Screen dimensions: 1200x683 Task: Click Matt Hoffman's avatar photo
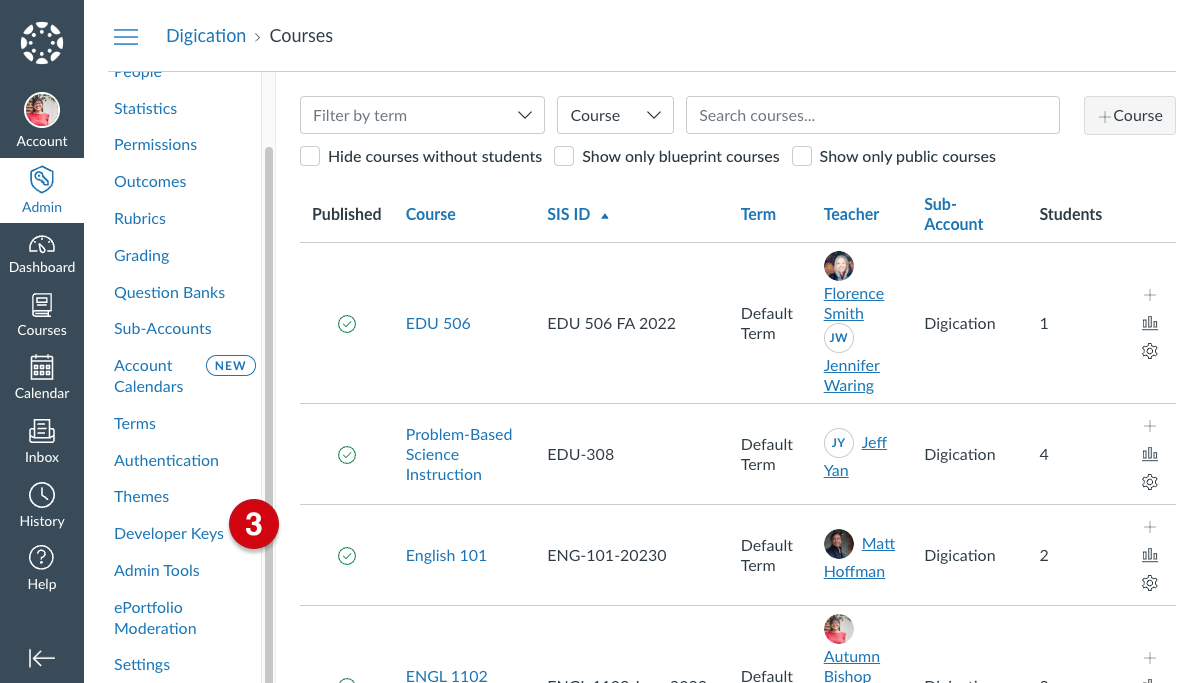click(x=839, y=544)
